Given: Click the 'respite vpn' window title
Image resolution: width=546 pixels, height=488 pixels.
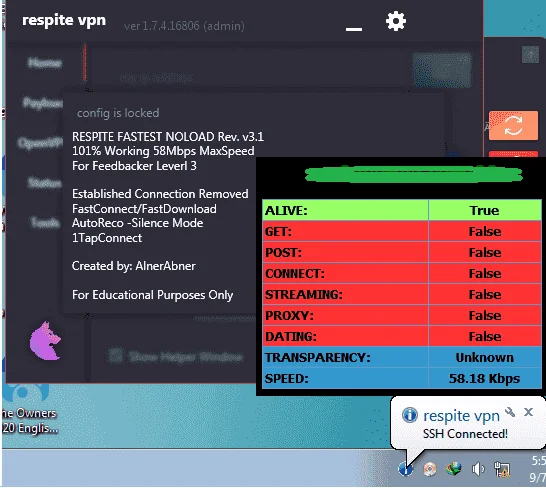Looking at the screenshot, I should coord(64,21).
